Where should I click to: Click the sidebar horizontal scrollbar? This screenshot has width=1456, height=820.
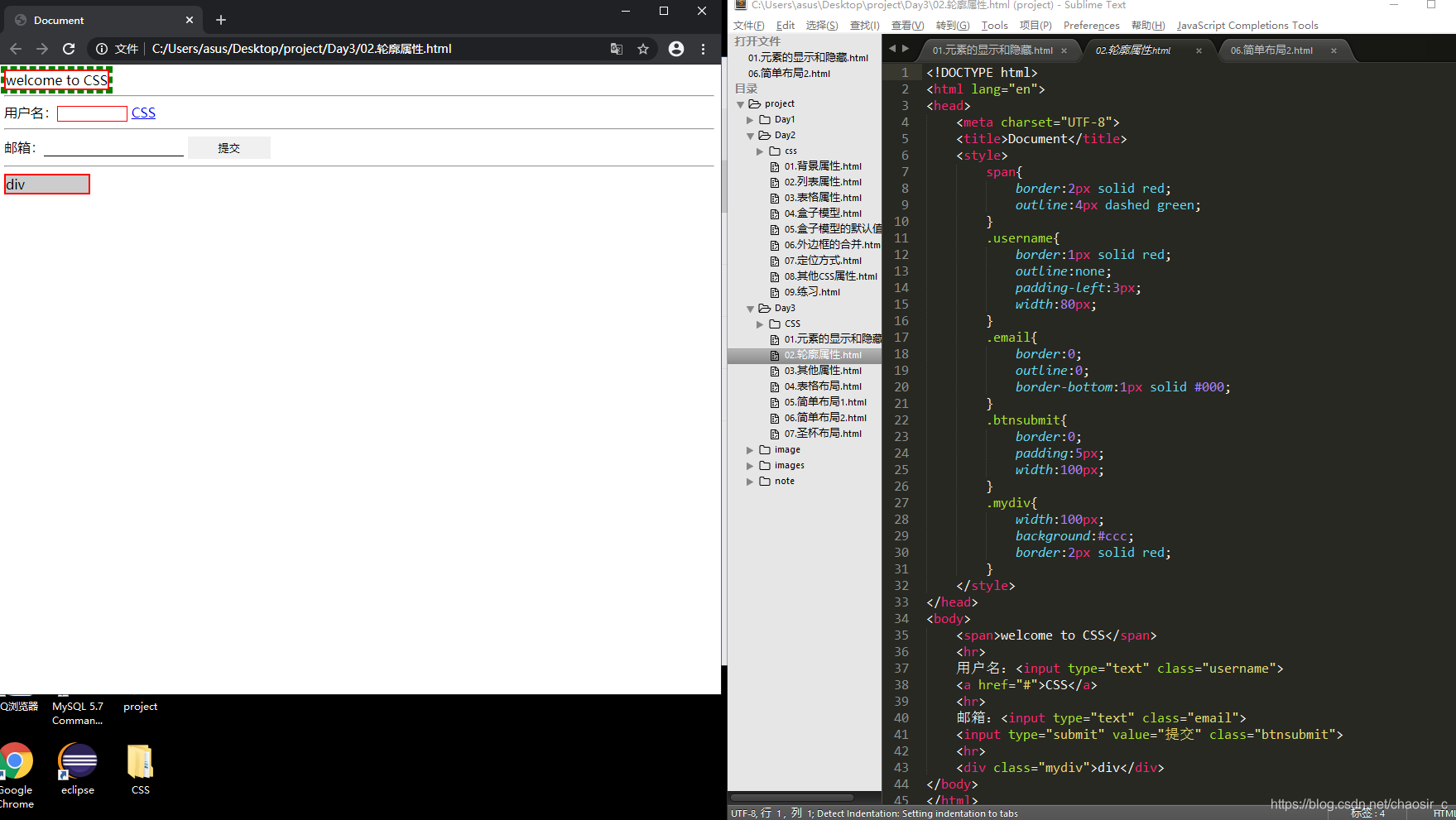click(792, 798)
